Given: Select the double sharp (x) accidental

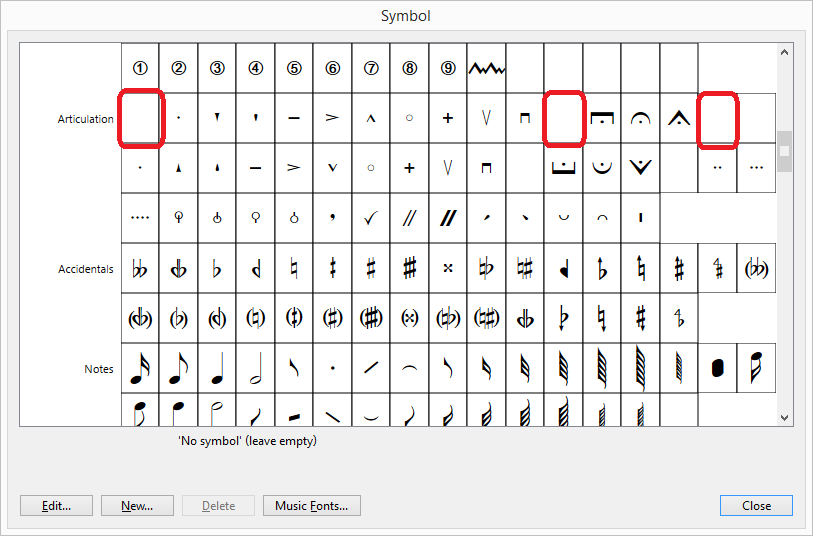Looking at the screenshot, I should click(x=448, y=269).
